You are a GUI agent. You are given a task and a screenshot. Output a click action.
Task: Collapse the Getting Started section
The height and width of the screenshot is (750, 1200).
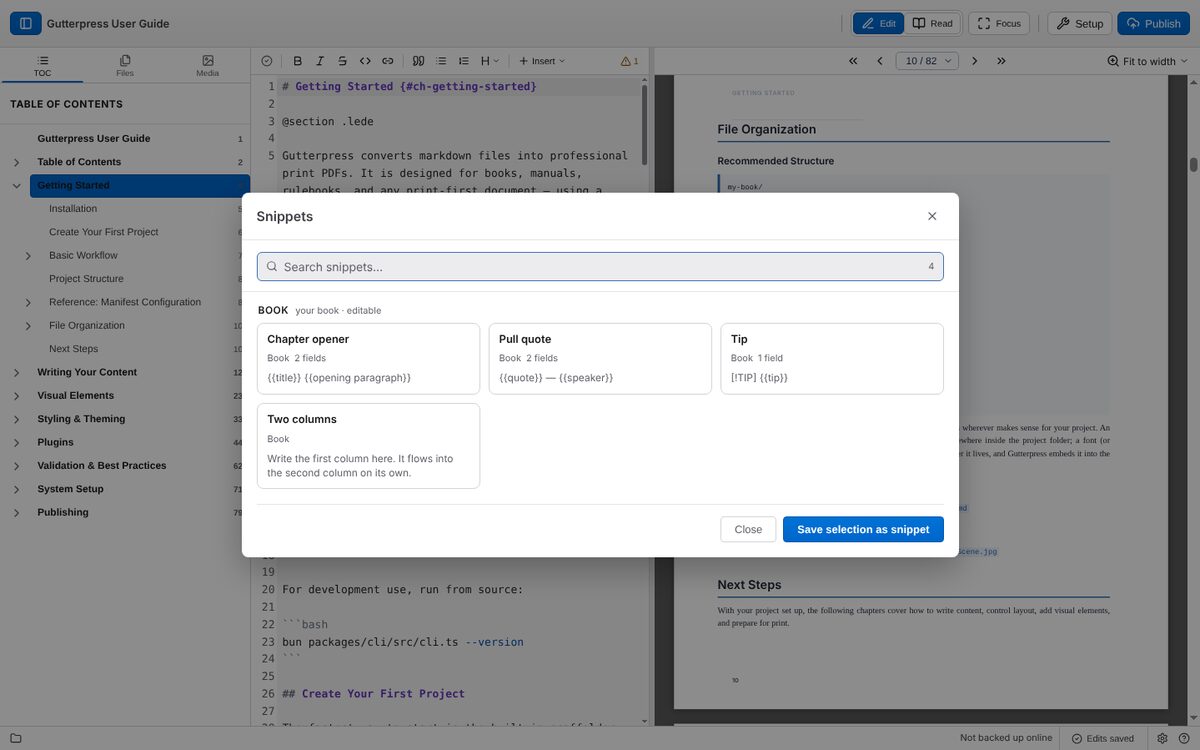coord(16,185)
